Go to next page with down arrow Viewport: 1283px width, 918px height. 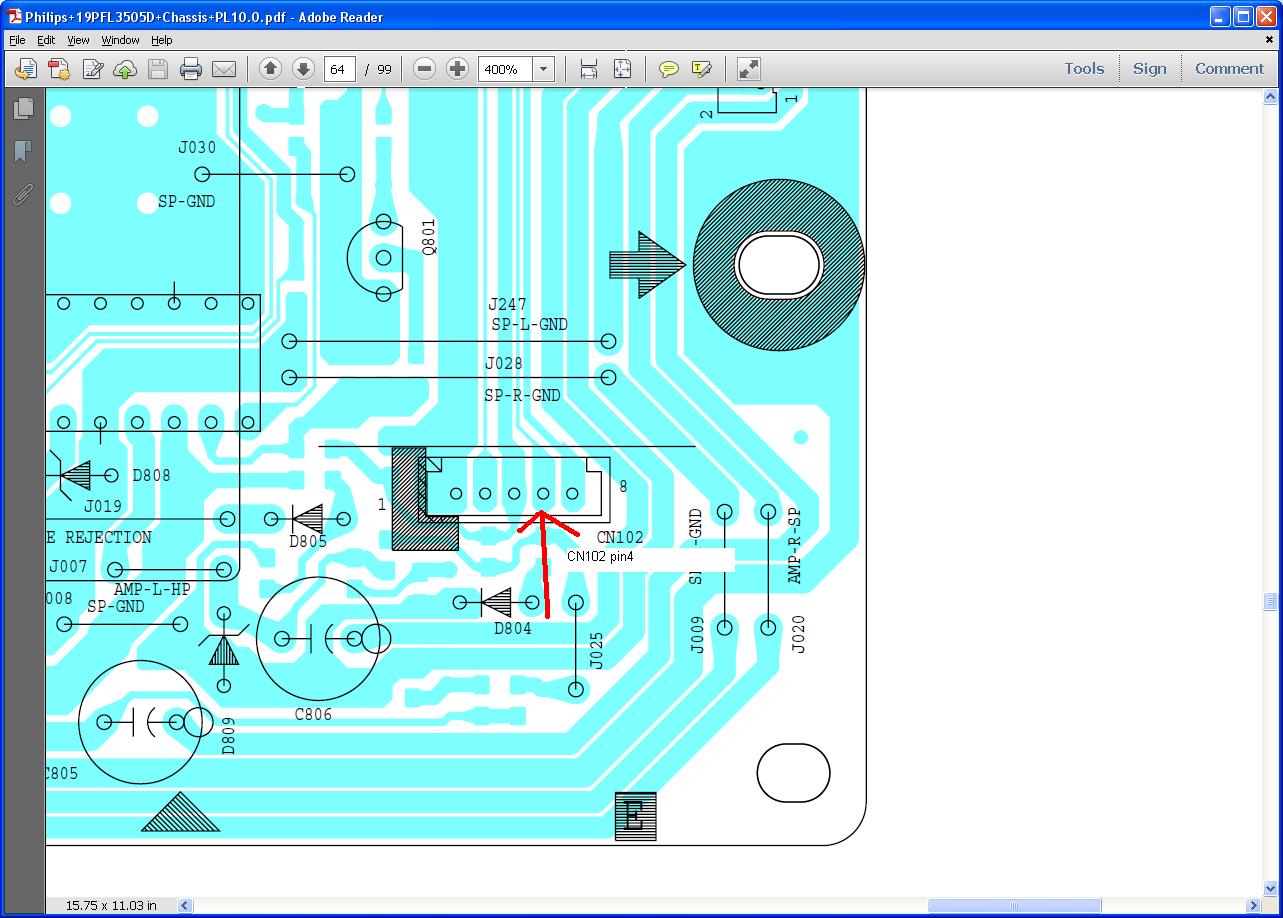coord(303,69)
